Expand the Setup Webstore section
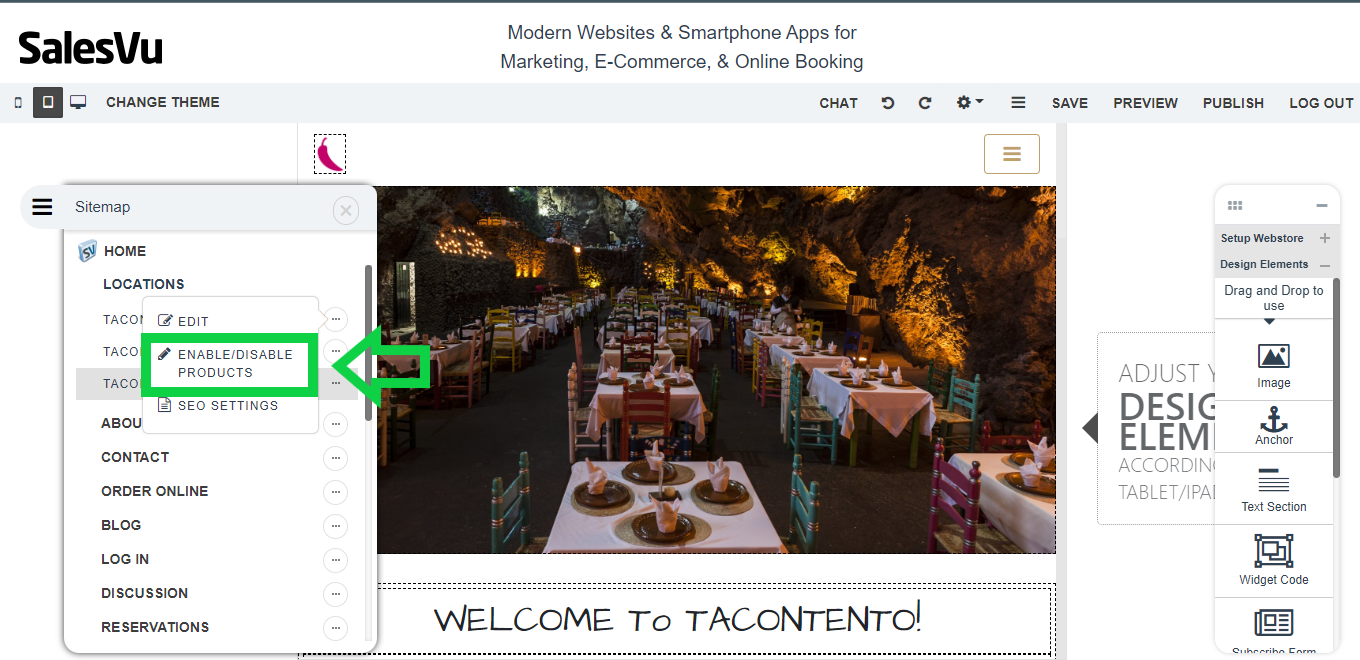1360x660 pixels. coord(1325,239)
